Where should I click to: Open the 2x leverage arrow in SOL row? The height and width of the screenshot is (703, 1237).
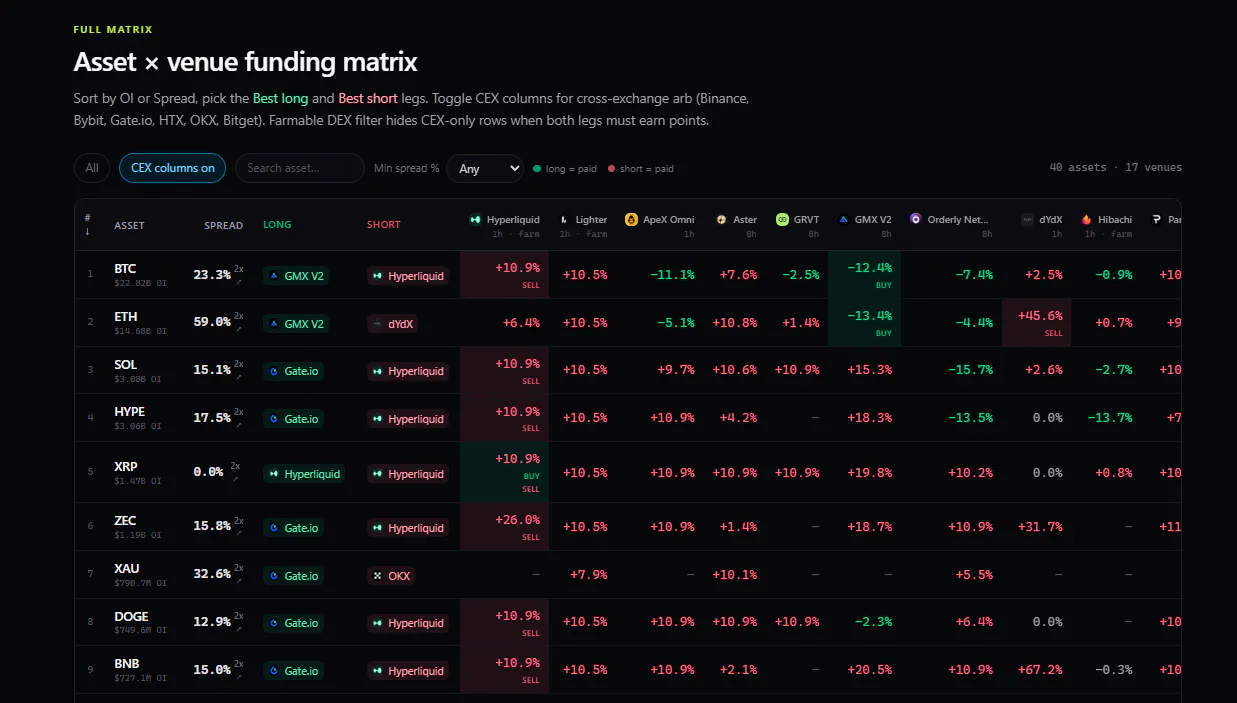238,377
